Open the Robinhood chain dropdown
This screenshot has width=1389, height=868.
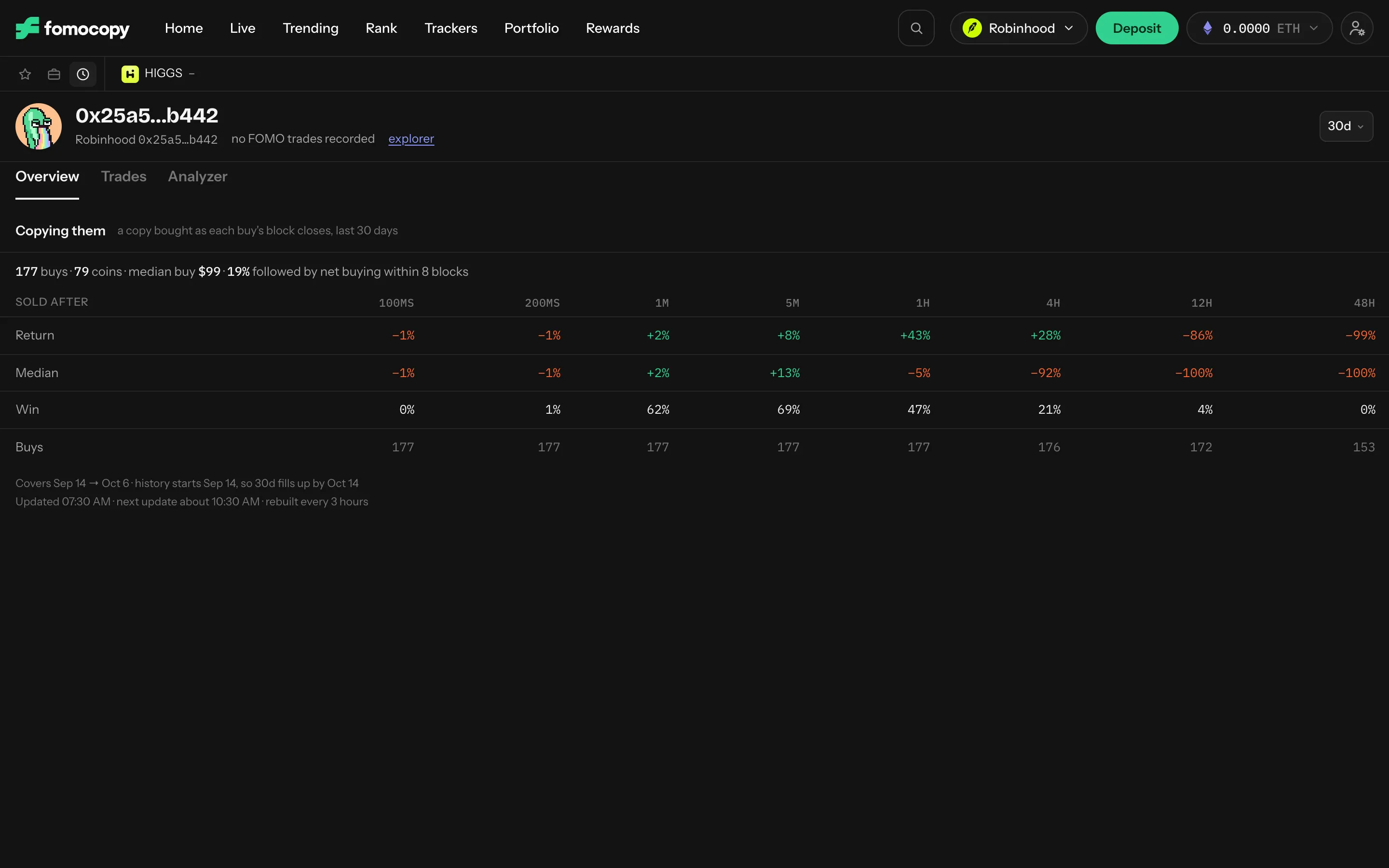[1018, 28]
